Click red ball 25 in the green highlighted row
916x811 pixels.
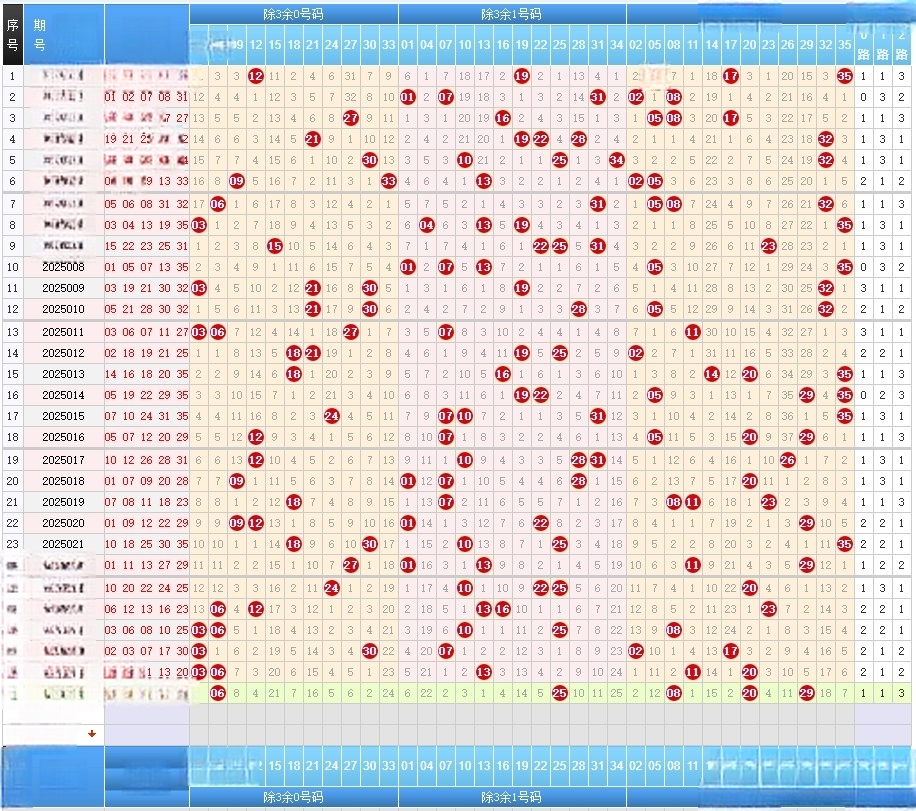[560, 694]
